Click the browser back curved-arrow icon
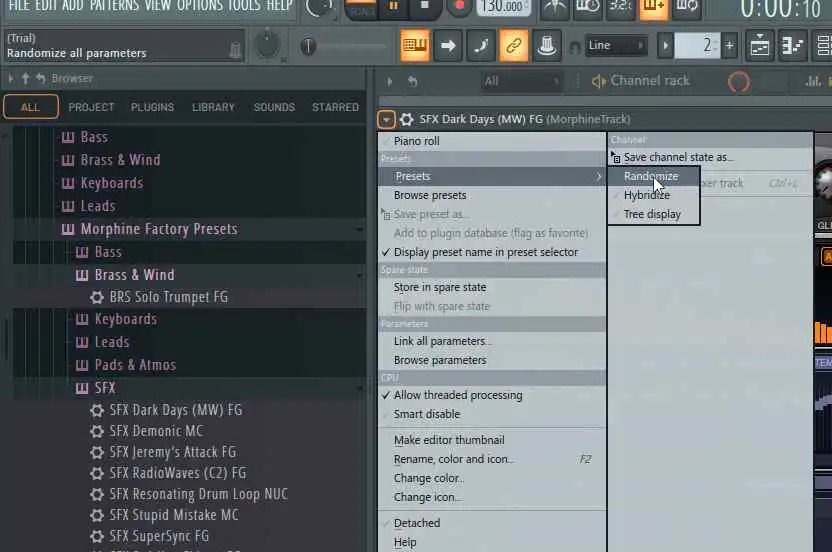This screenshot has width=832, height=552. click(41, 79)
